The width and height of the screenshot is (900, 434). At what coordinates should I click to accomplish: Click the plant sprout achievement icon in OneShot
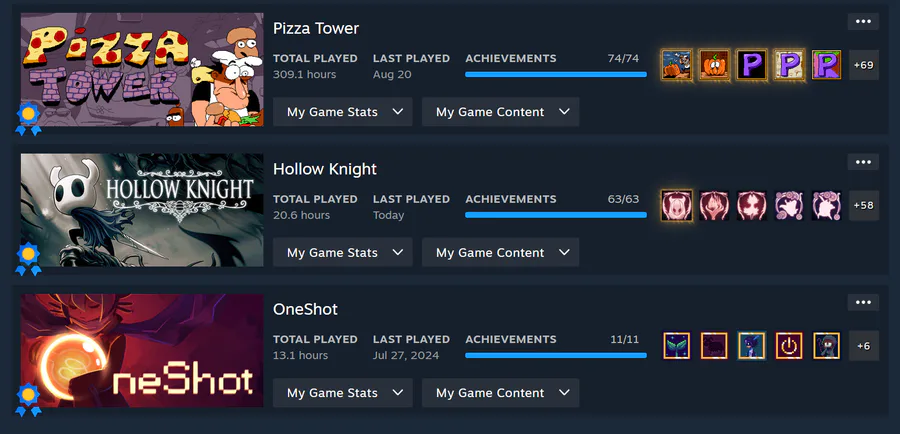click(x=677, y=346)
